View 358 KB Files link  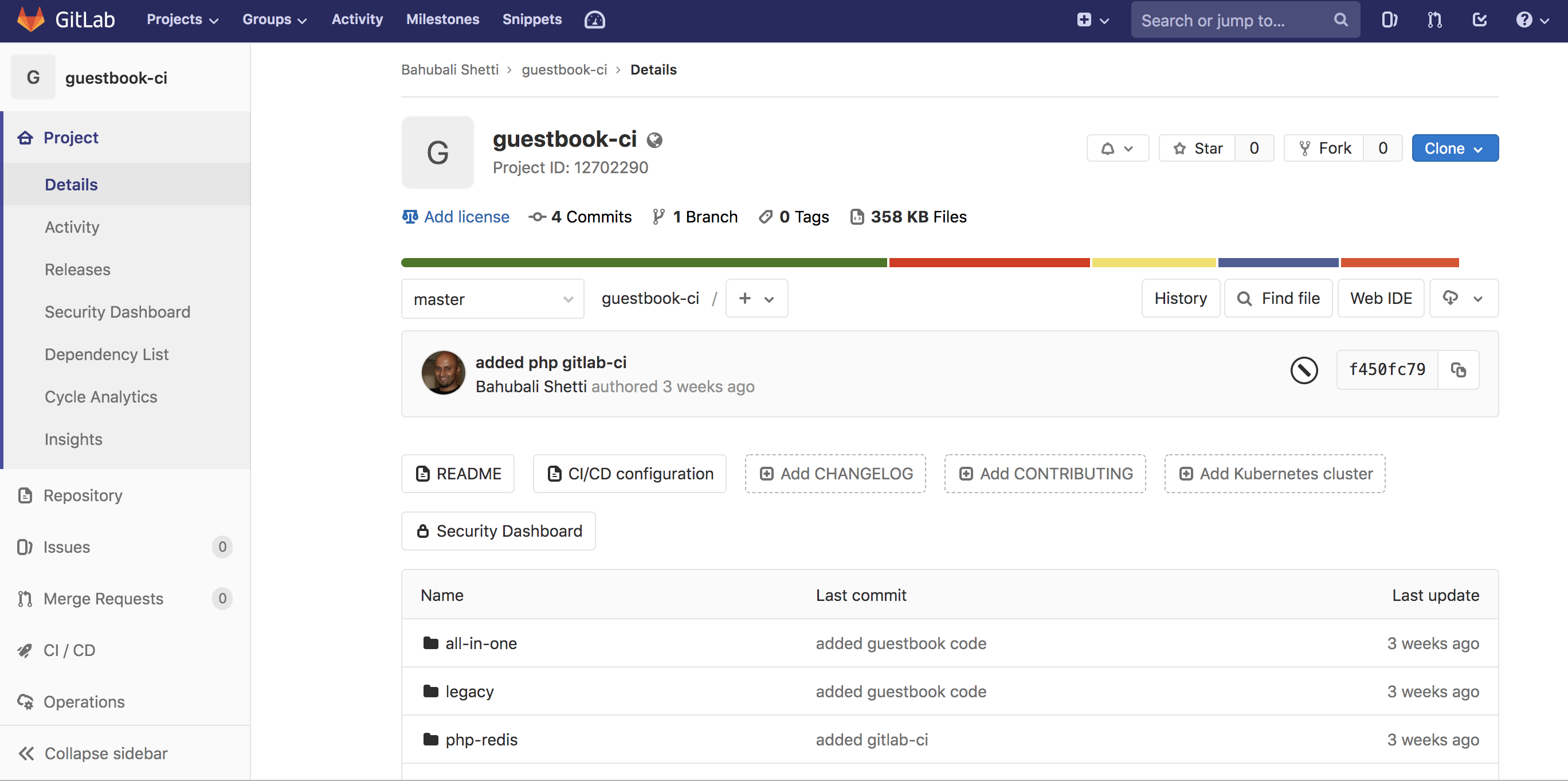908,217
